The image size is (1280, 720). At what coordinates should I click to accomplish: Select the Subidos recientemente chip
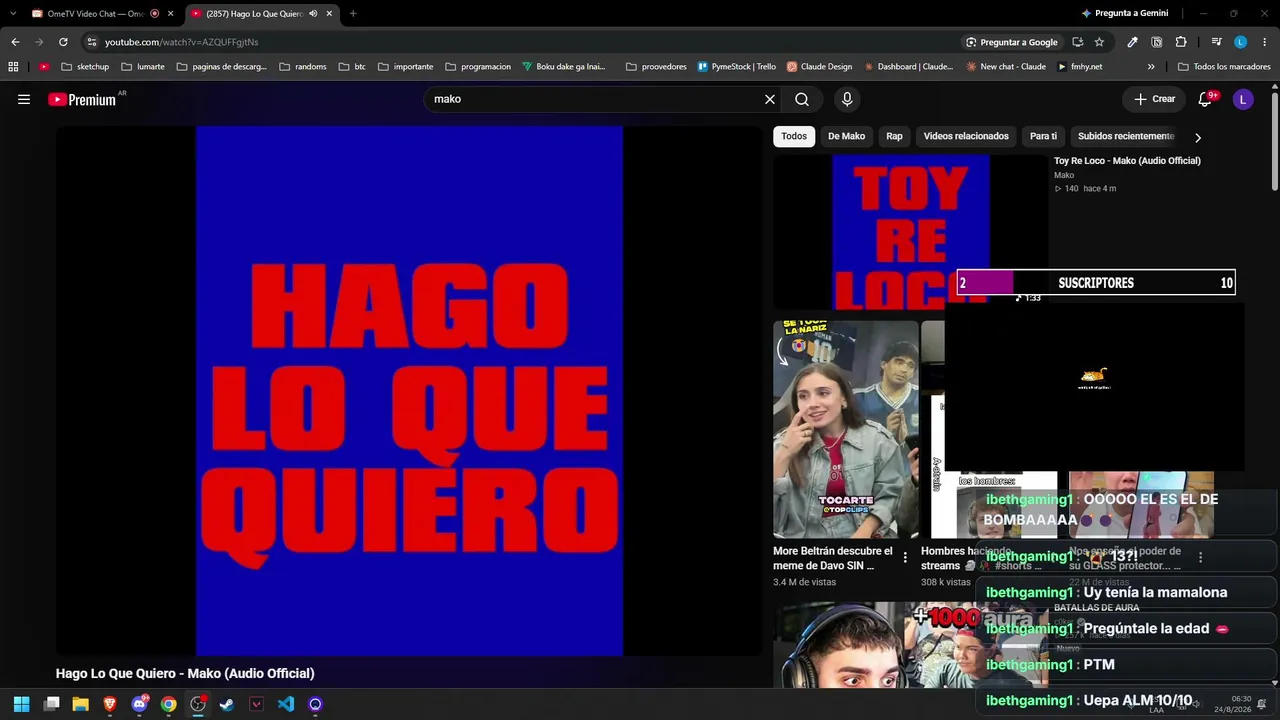1126,136
